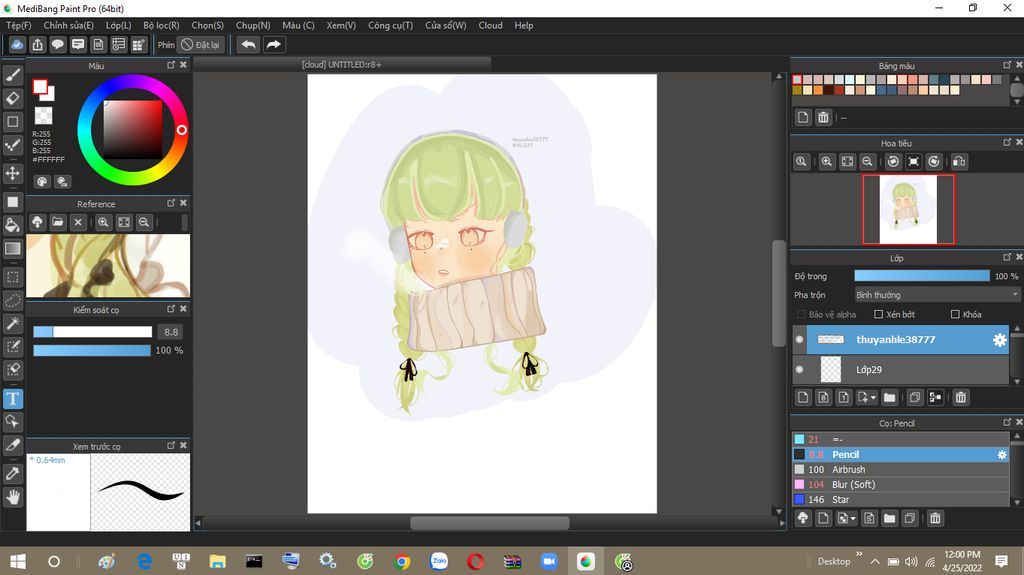Open File Explorer from the taskbar
This screenshot has width=1024, height=575.
[x=217, y=561]
